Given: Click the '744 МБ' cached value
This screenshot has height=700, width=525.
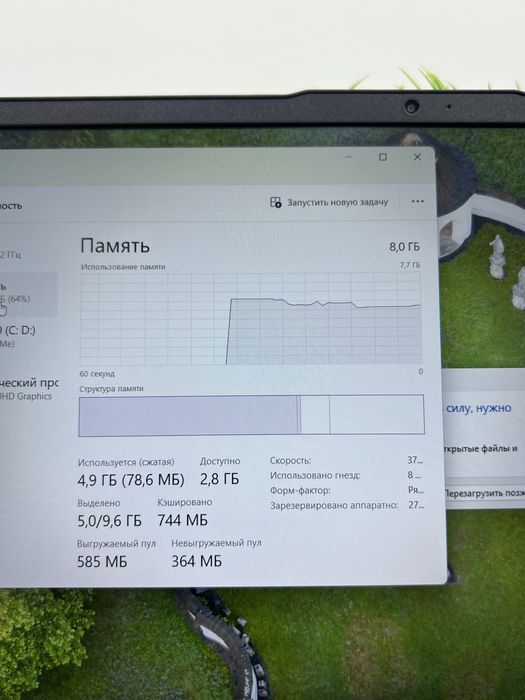Looking at the screenshot, I should click(x=182, y=520).
